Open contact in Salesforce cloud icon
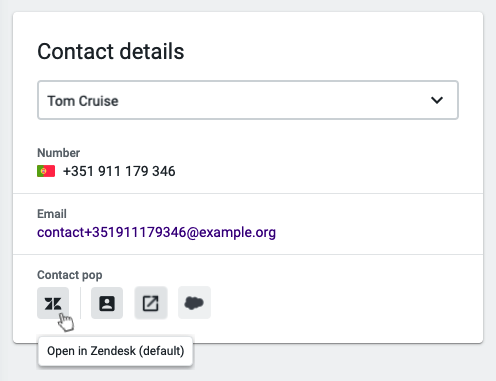 click(194, 303)
